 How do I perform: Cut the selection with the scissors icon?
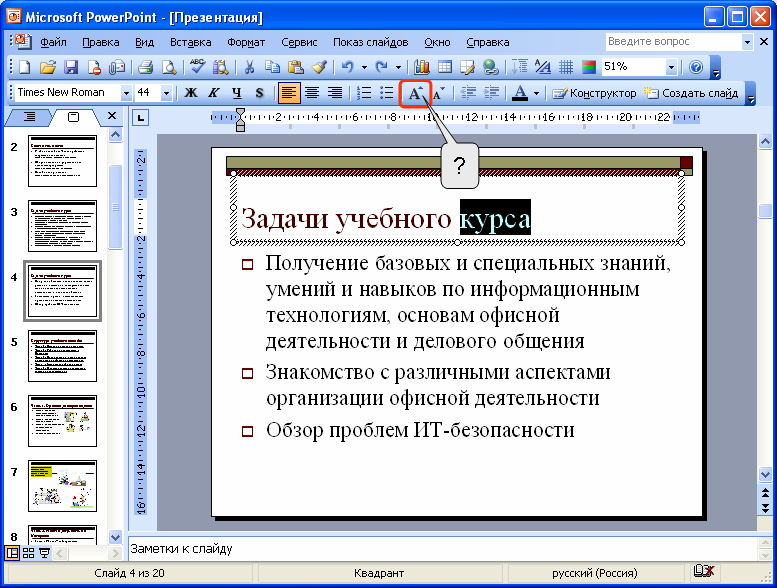tap(249, 67)
